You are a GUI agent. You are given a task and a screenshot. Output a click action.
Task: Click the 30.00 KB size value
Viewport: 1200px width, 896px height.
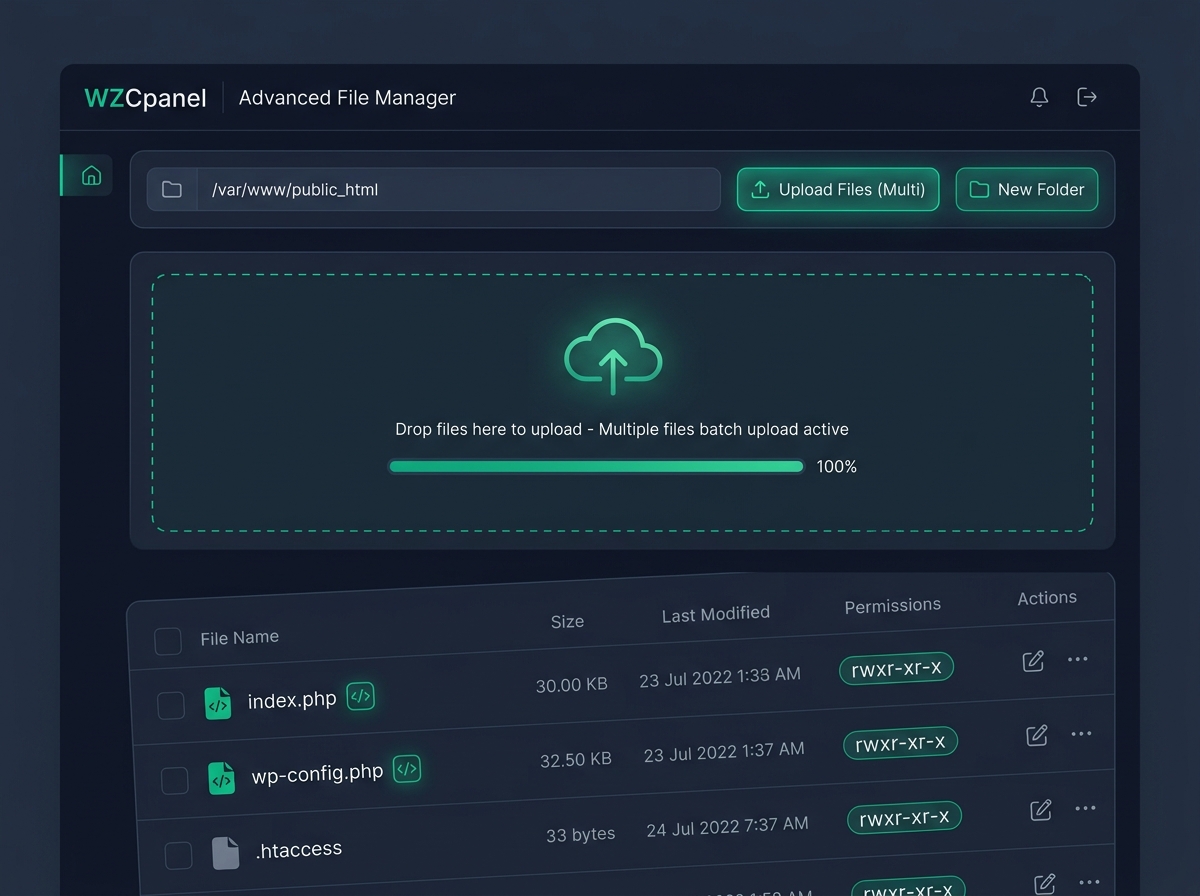point(572,685)
